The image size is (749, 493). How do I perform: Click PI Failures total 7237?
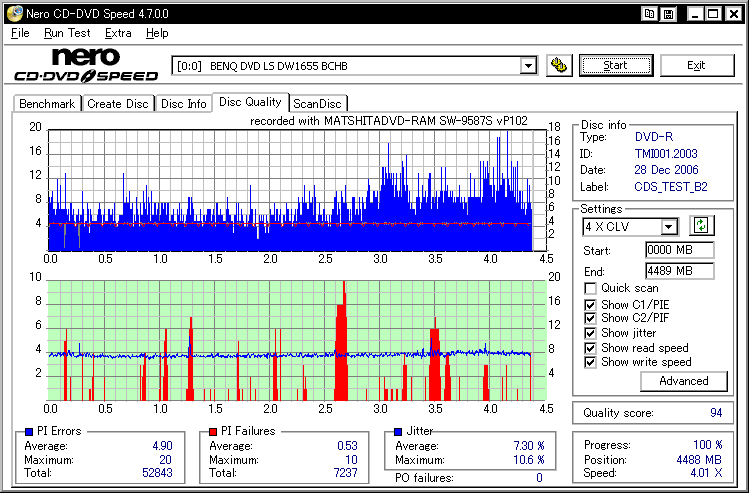click(x=344, y=473)
